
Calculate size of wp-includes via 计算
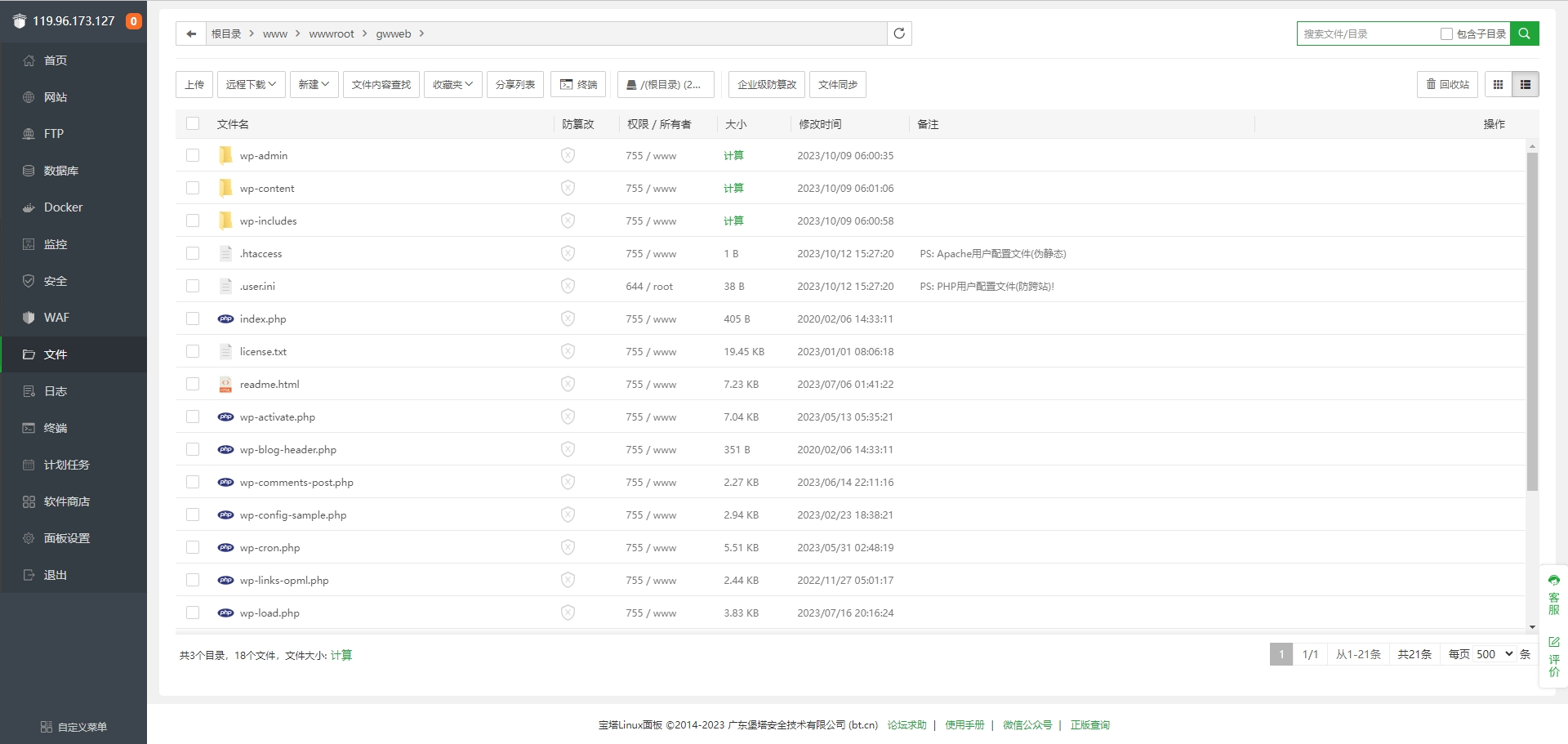point(733,221)
